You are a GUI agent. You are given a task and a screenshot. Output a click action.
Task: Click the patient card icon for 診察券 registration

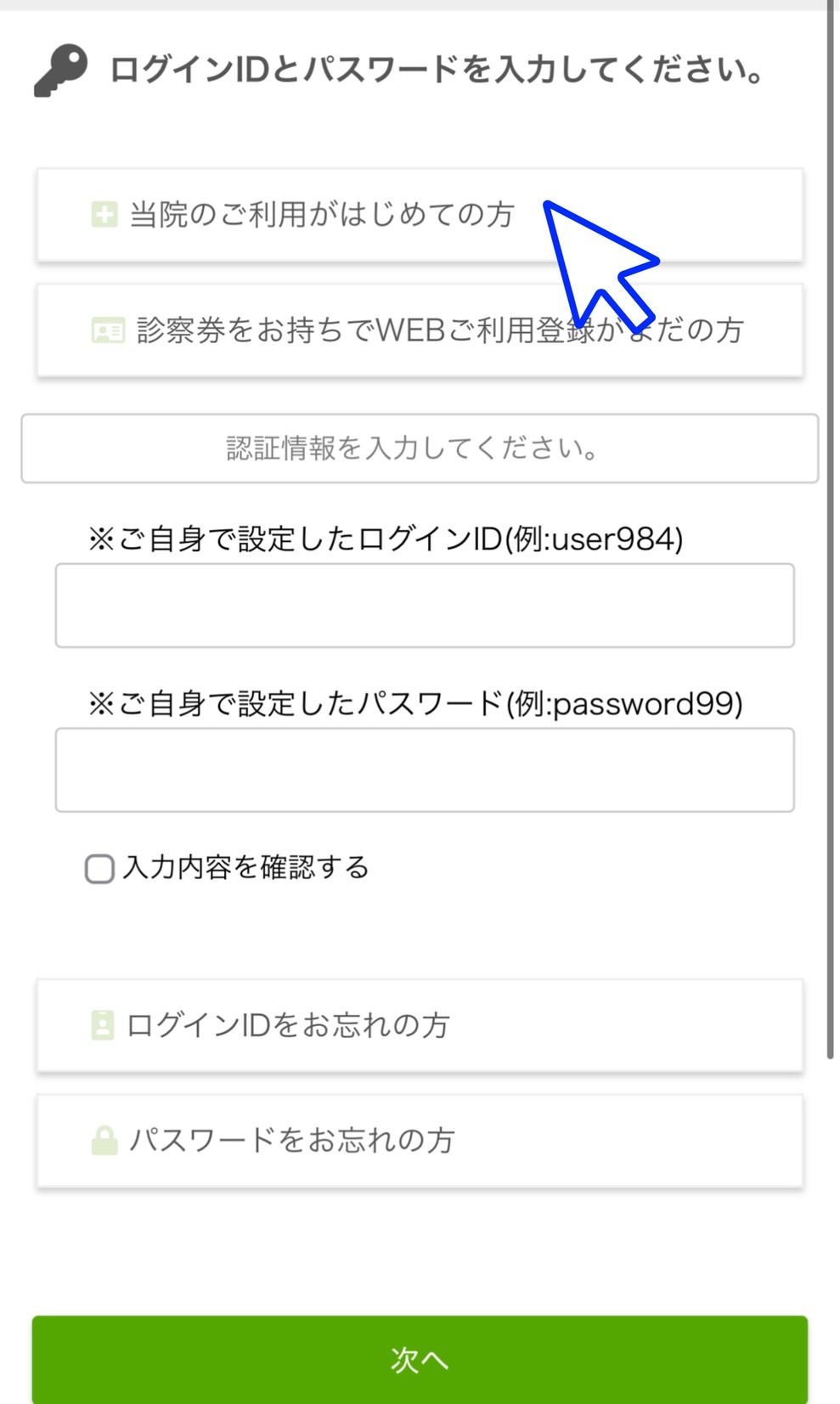pyautogui.click(x=108, y=330)
